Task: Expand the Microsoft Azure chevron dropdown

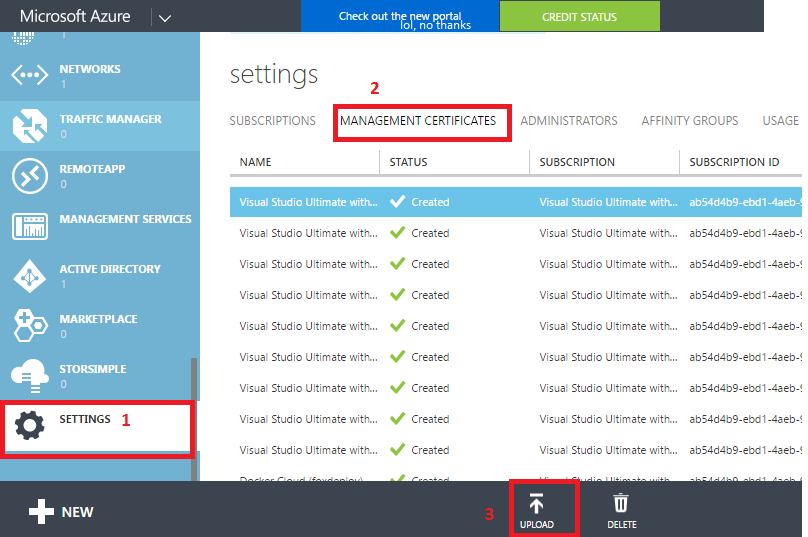Action: [165, 19]
